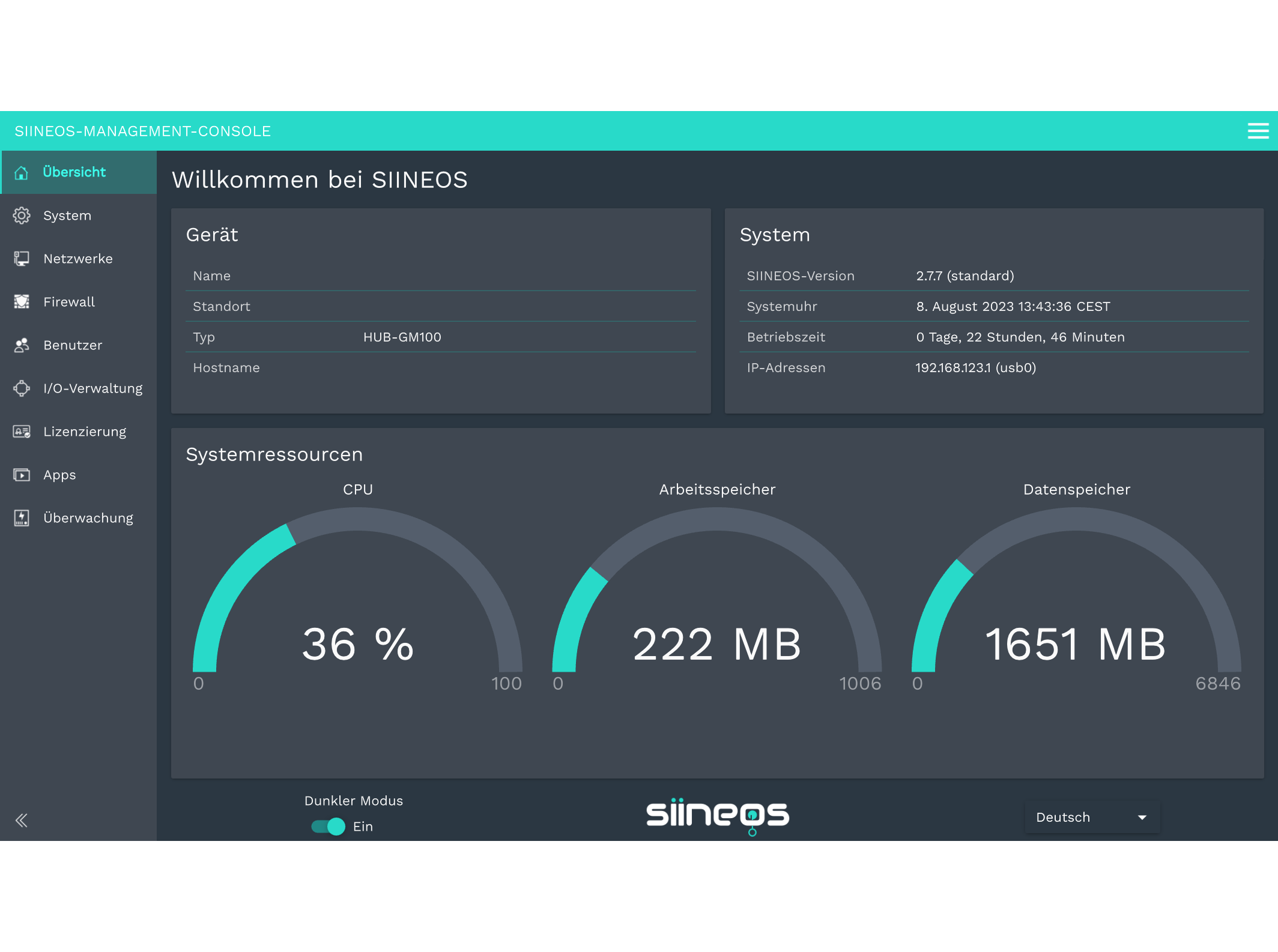Click the "CPU" gauge title

[358, 490]
